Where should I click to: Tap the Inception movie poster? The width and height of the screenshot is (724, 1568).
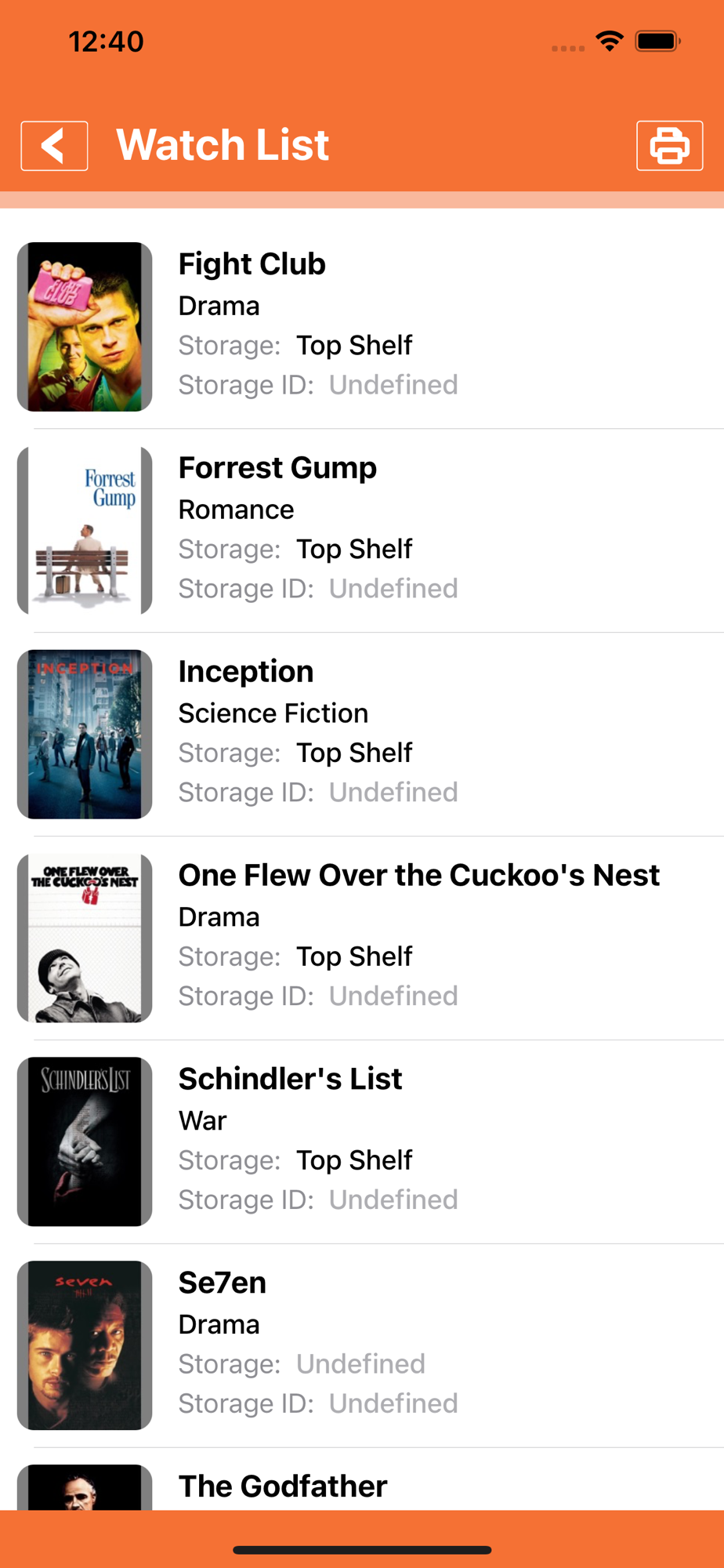(85, 735)
